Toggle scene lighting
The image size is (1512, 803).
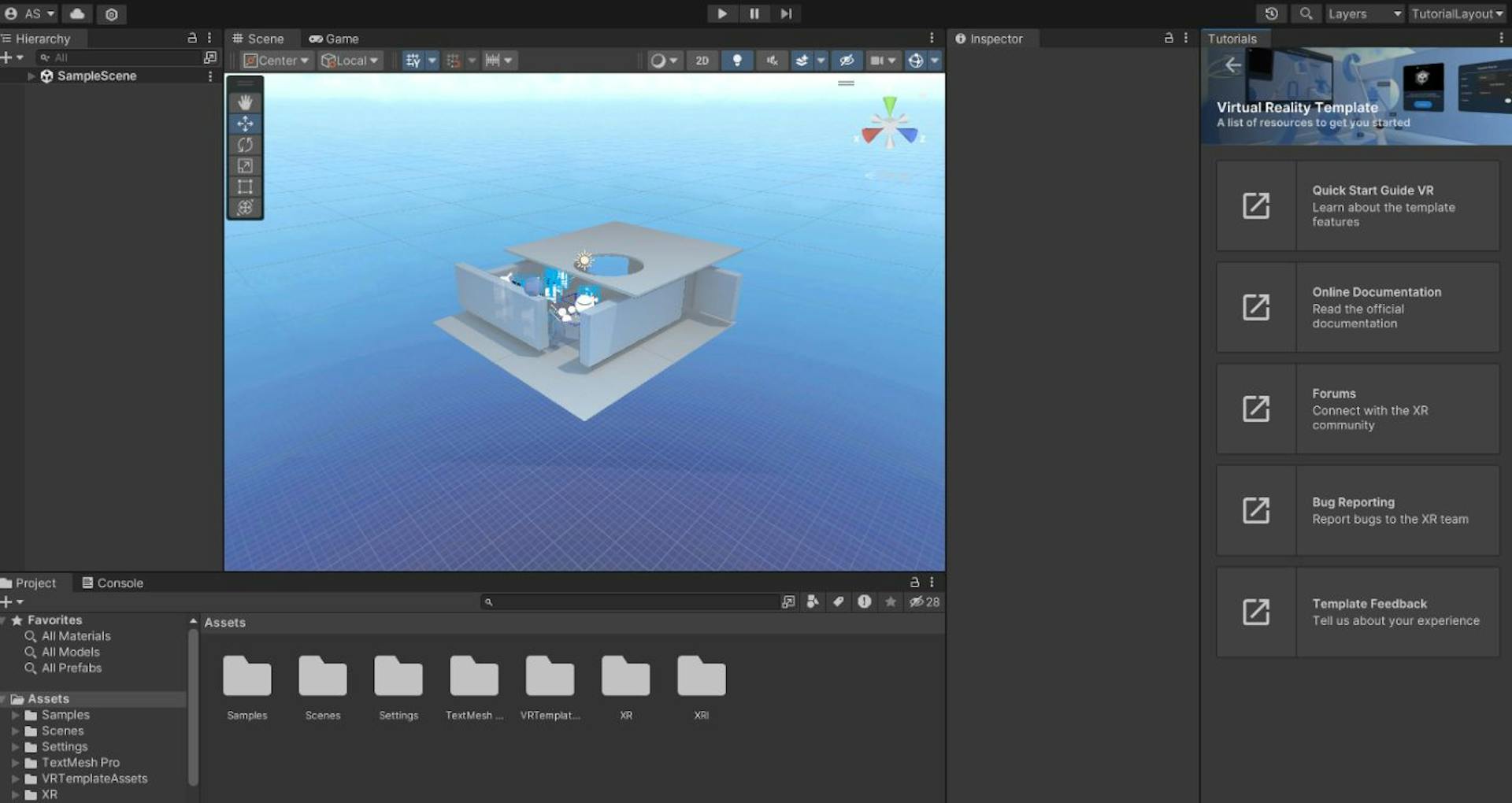click(x=737, y=60)
